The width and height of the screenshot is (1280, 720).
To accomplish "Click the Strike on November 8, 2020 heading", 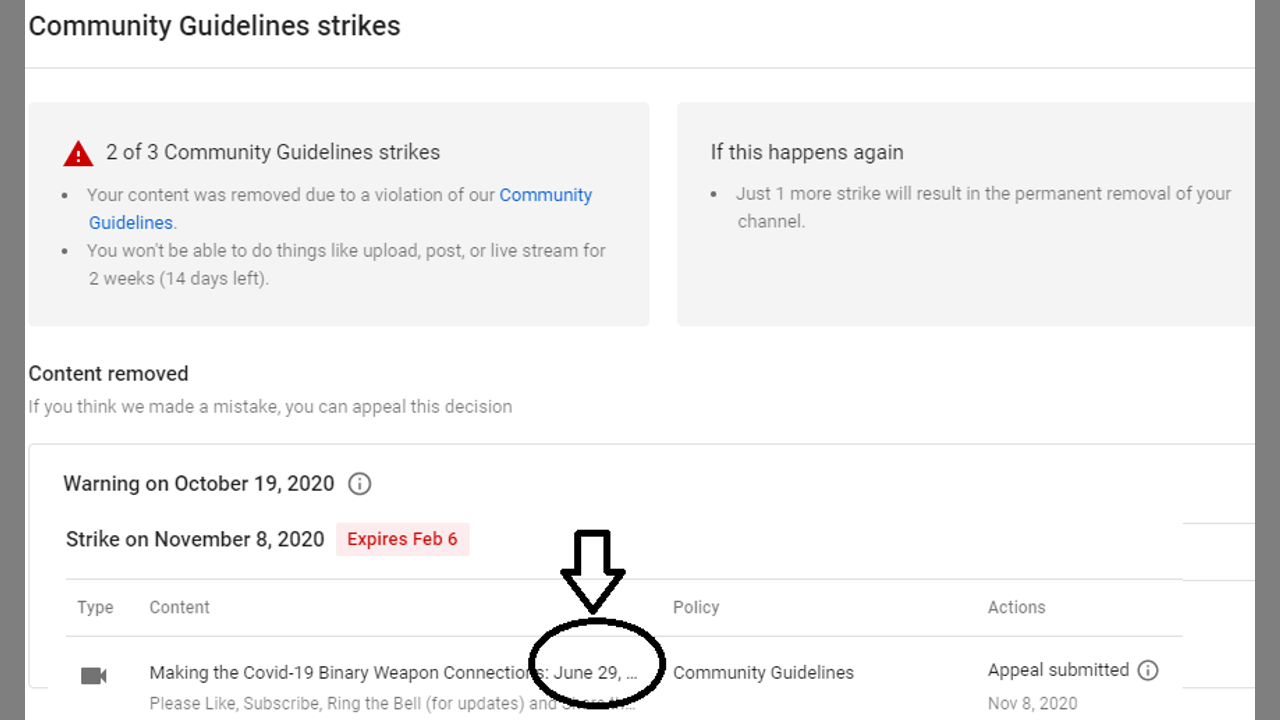I will click(x=195, y=539).
